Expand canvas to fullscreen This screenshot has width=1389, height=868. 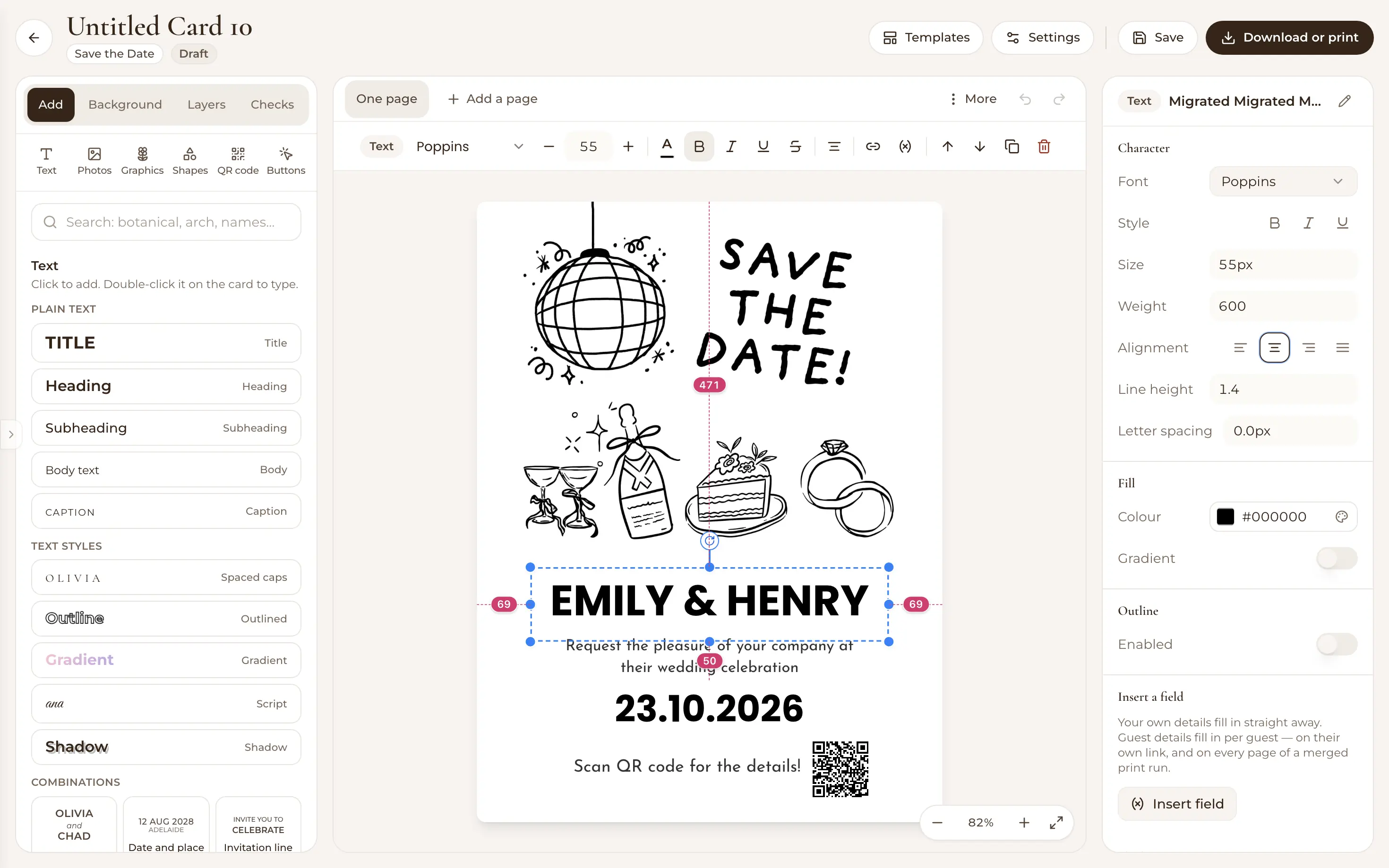pyautogui.click(x=1056, y=823)
